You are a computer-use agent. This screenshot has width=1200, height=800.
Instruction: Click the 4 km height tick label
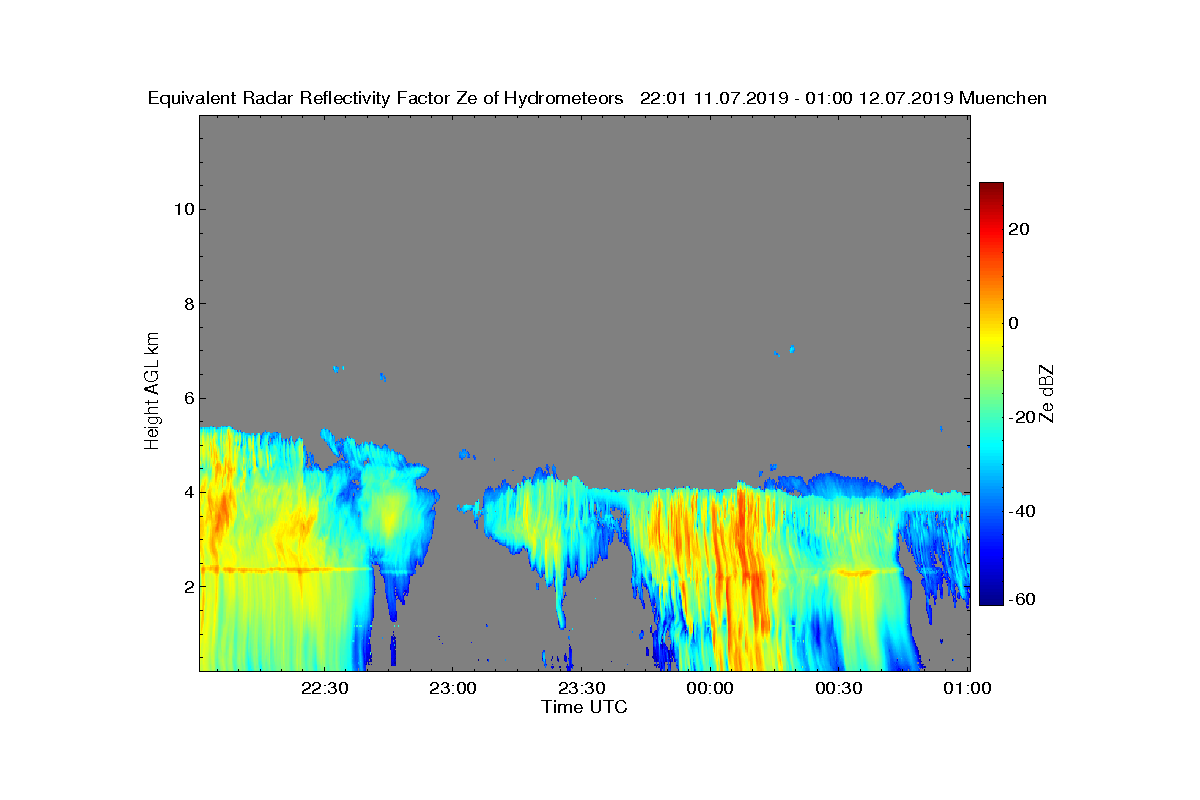pos(187,492)
